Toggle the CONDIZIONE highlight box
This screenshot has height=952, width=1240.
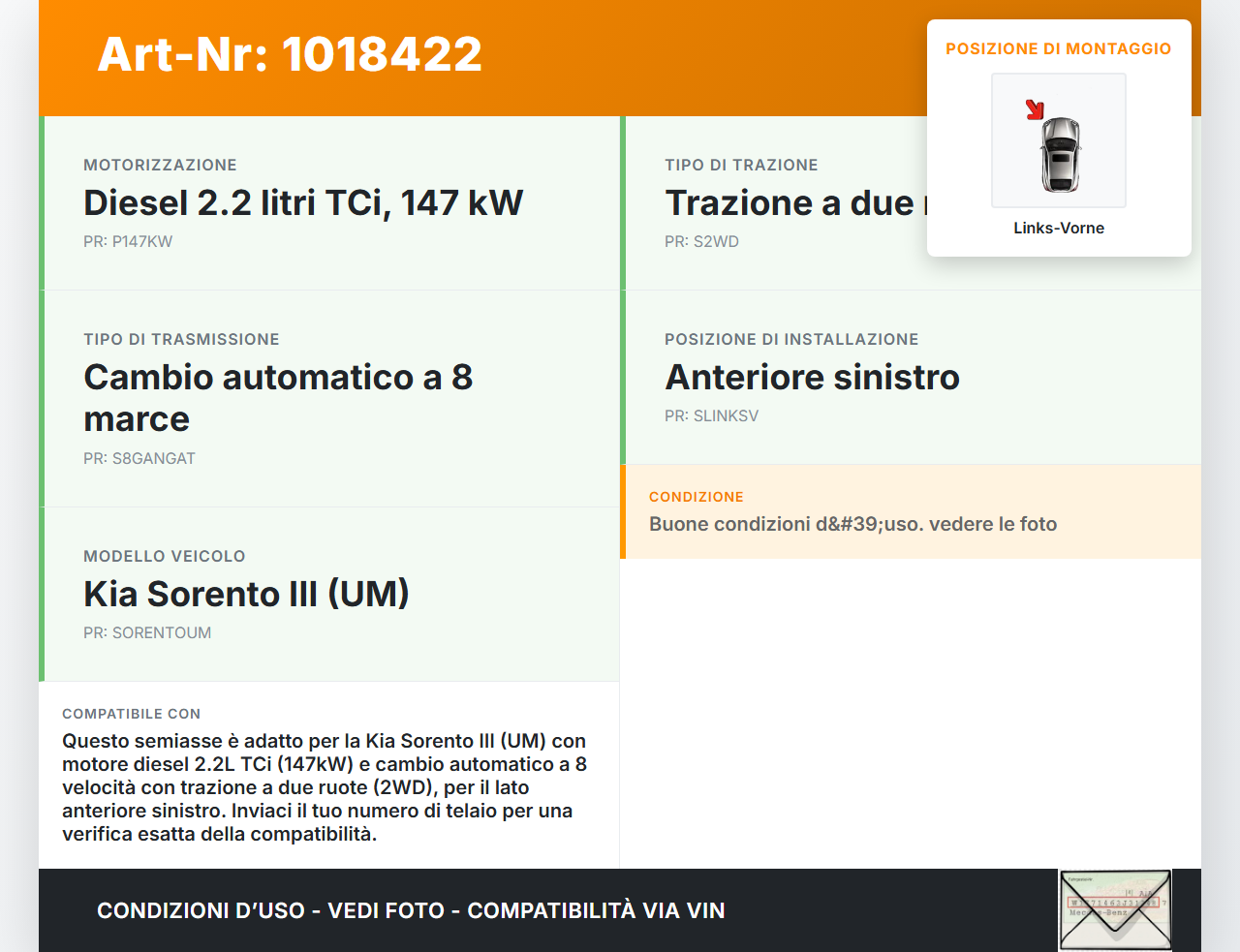tap(911, 511)
